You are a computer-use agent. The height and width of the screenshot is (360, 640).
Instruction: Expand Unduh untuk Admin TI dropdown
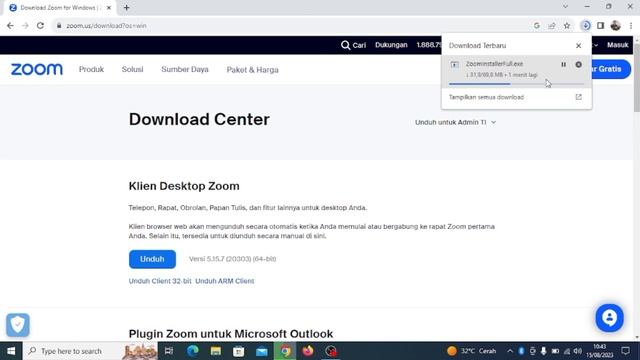456,122
